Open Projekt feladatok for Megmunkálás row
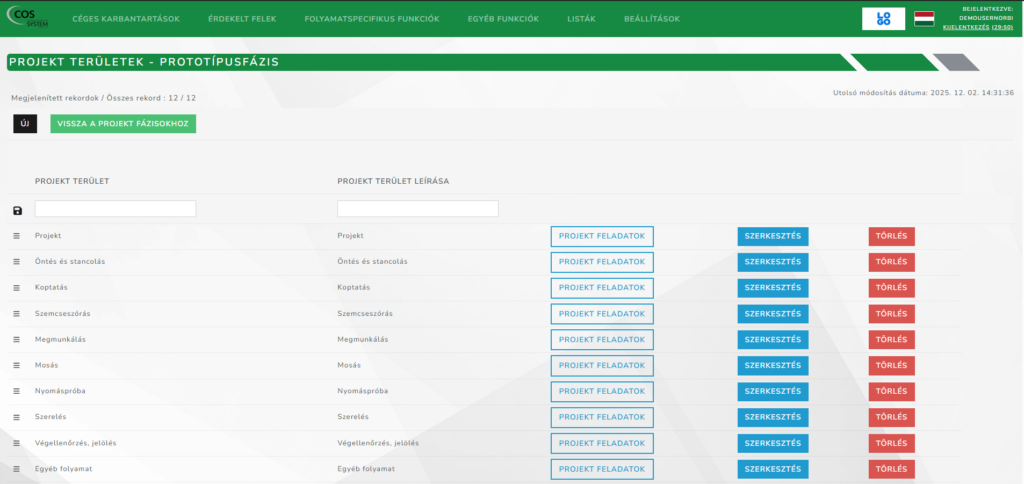 pyautogui.click(x=601, y=340)
